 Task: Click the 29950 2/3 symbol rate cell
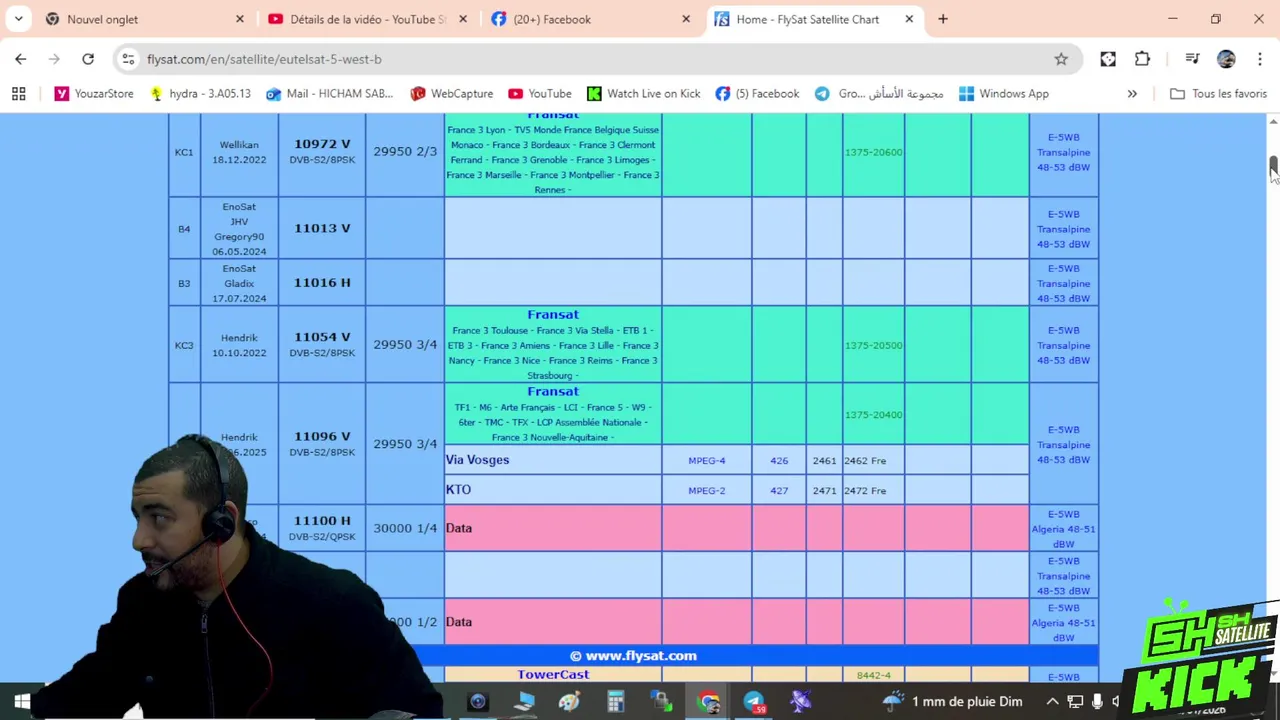click(x=405, y=152)
